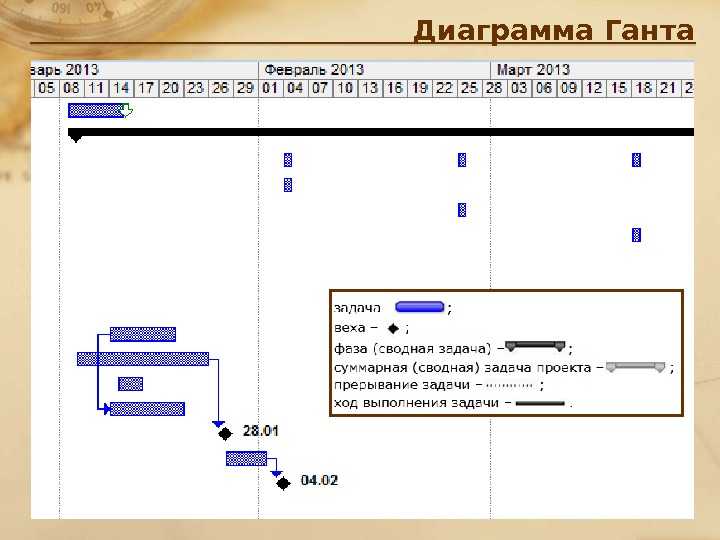This screenshot has width=720, height=540.
Task: Click day cell '14' in timeline header
Action: (121, 88)
